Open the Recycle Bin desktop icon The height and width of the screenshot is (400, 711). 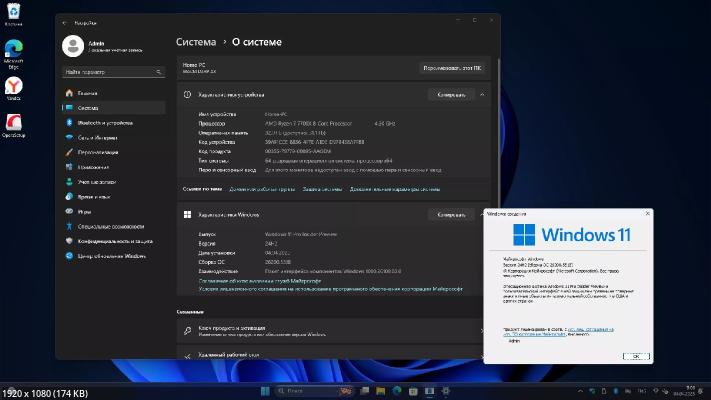coord(14,14)
